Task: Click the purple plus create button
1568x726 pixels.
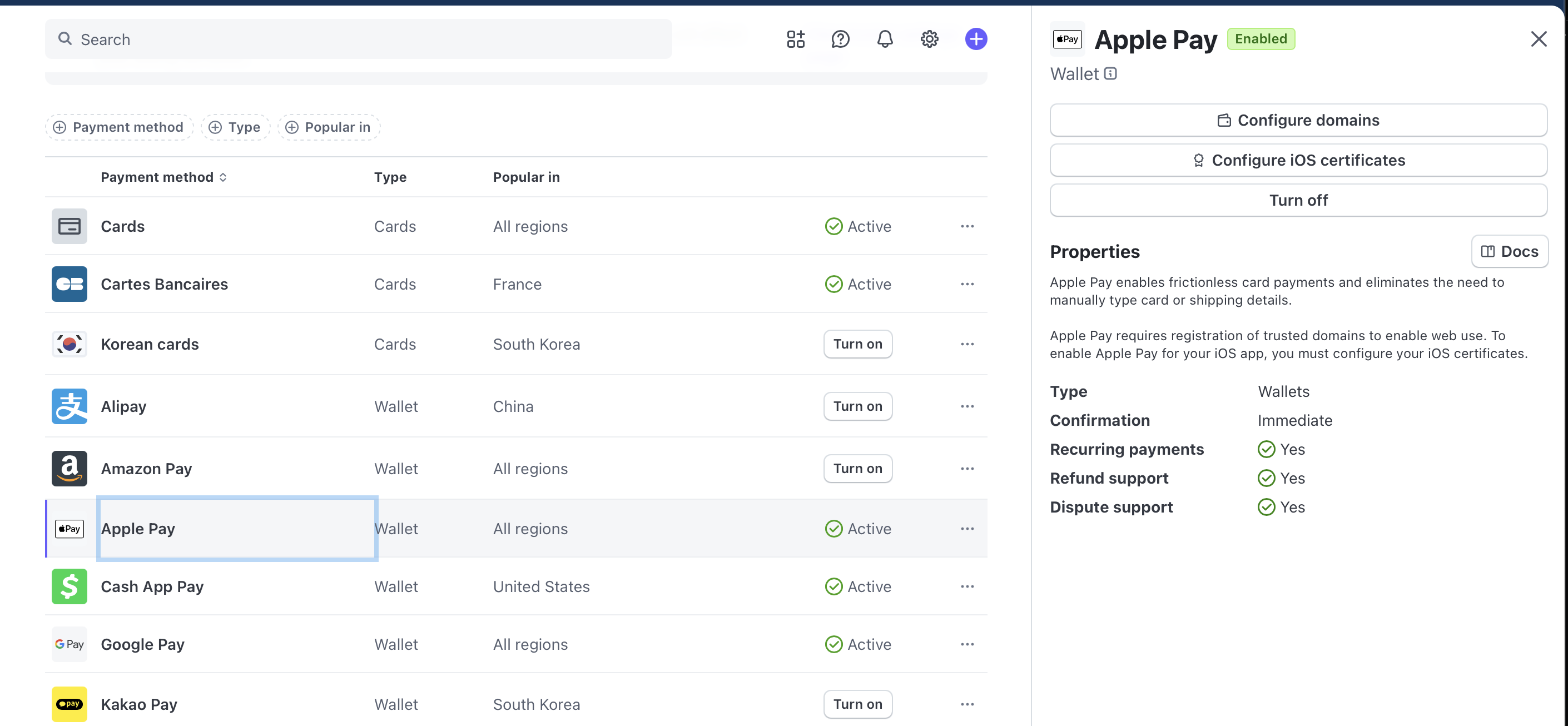Action: pos(976,39)
